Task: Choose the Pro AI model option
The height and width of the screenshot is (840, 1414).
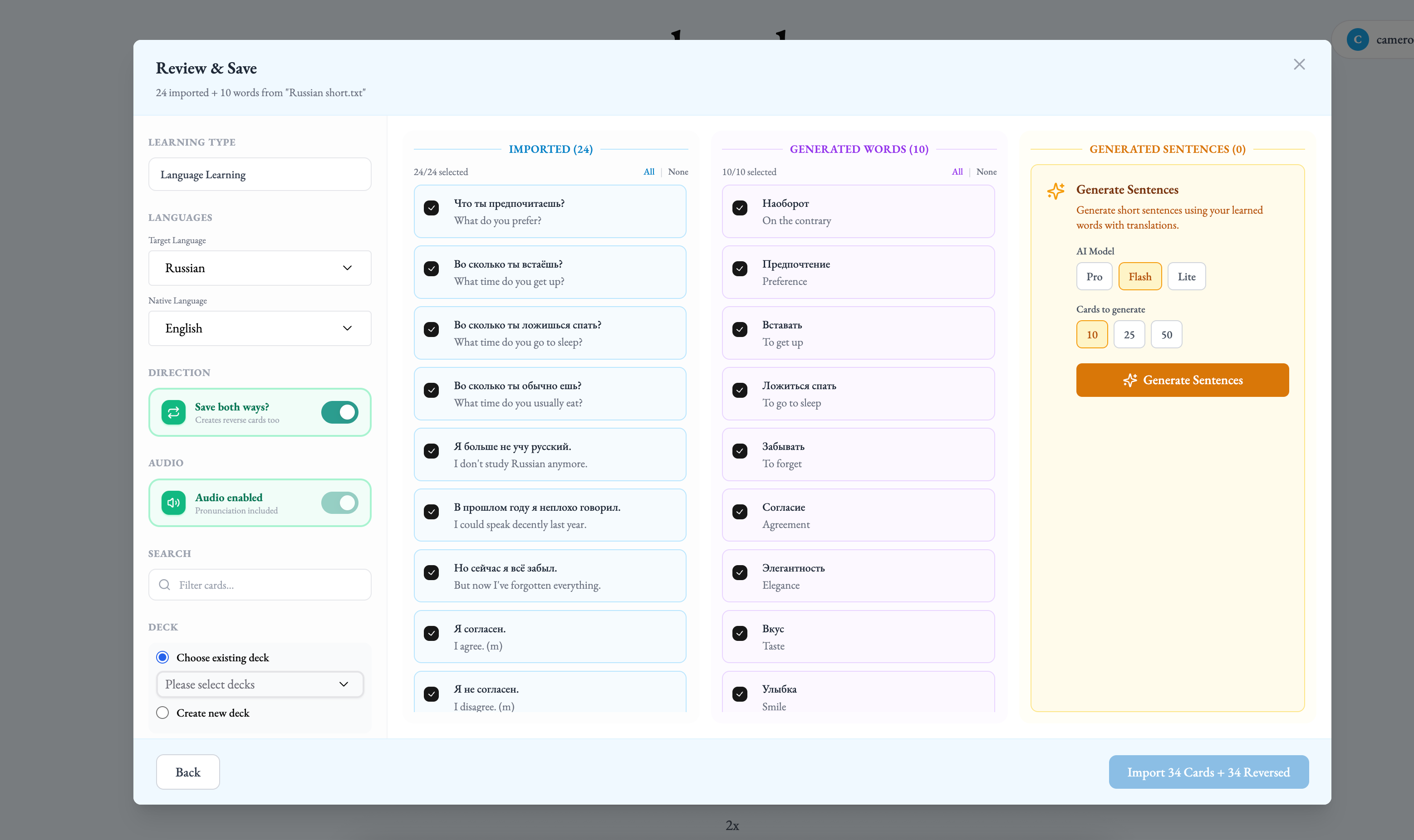Action: pyautogui.click(x=1094, y=277)
